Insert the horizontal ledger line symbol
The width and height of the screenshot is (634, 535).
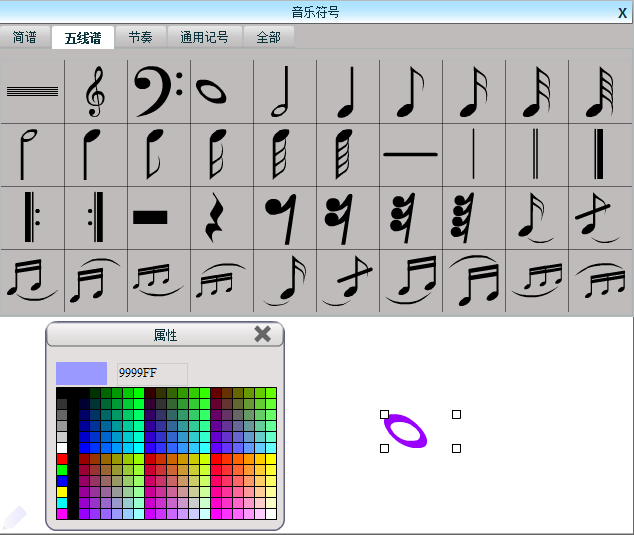tap(410, 154)
